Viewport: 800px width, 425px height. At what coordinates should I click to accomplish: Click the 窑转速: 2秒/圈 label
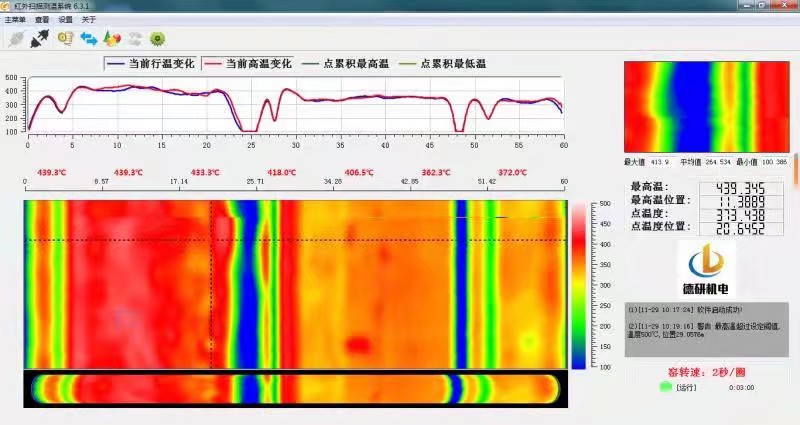(x=707, y=372)
